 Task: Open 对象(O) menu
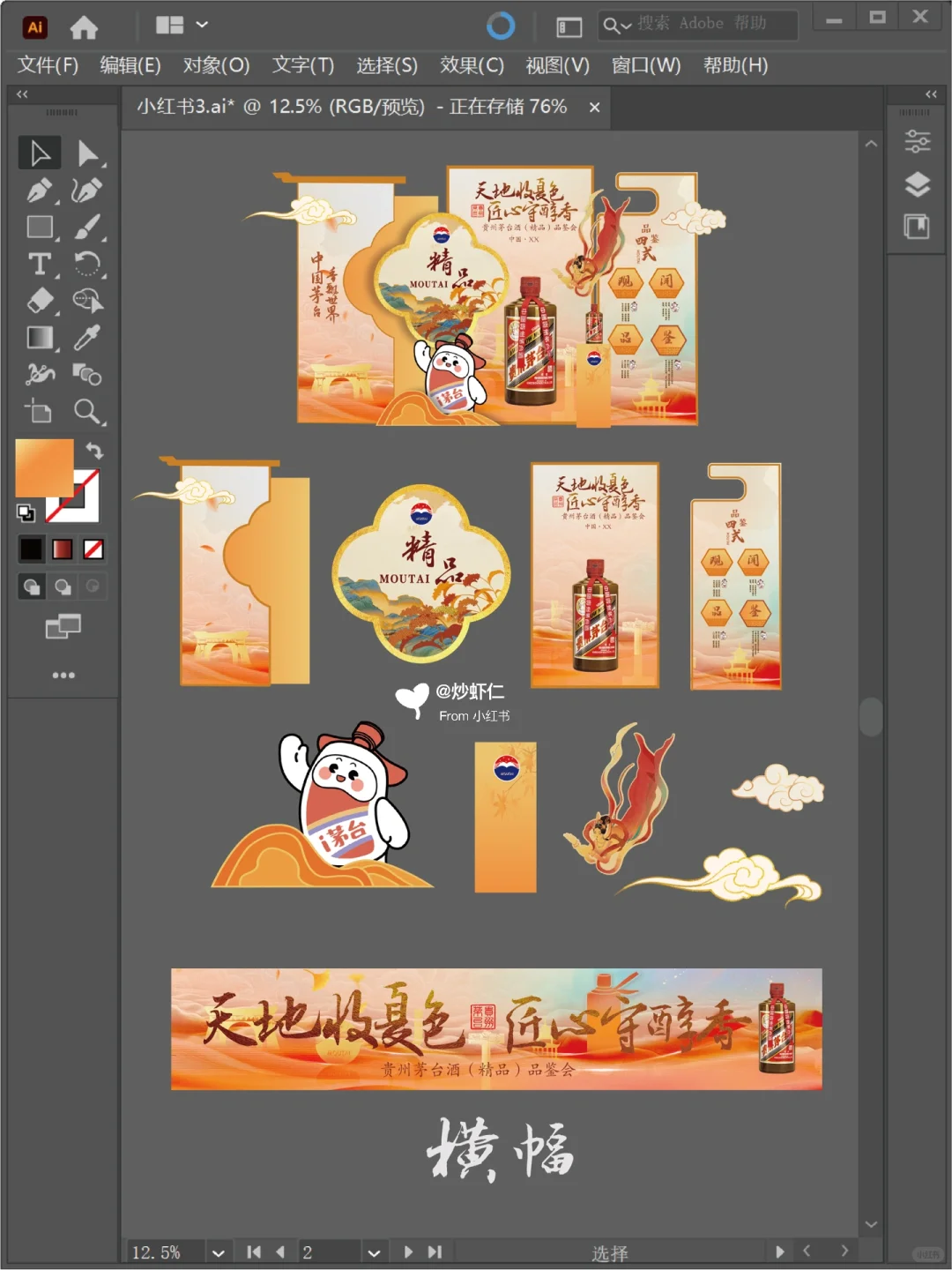216,65
